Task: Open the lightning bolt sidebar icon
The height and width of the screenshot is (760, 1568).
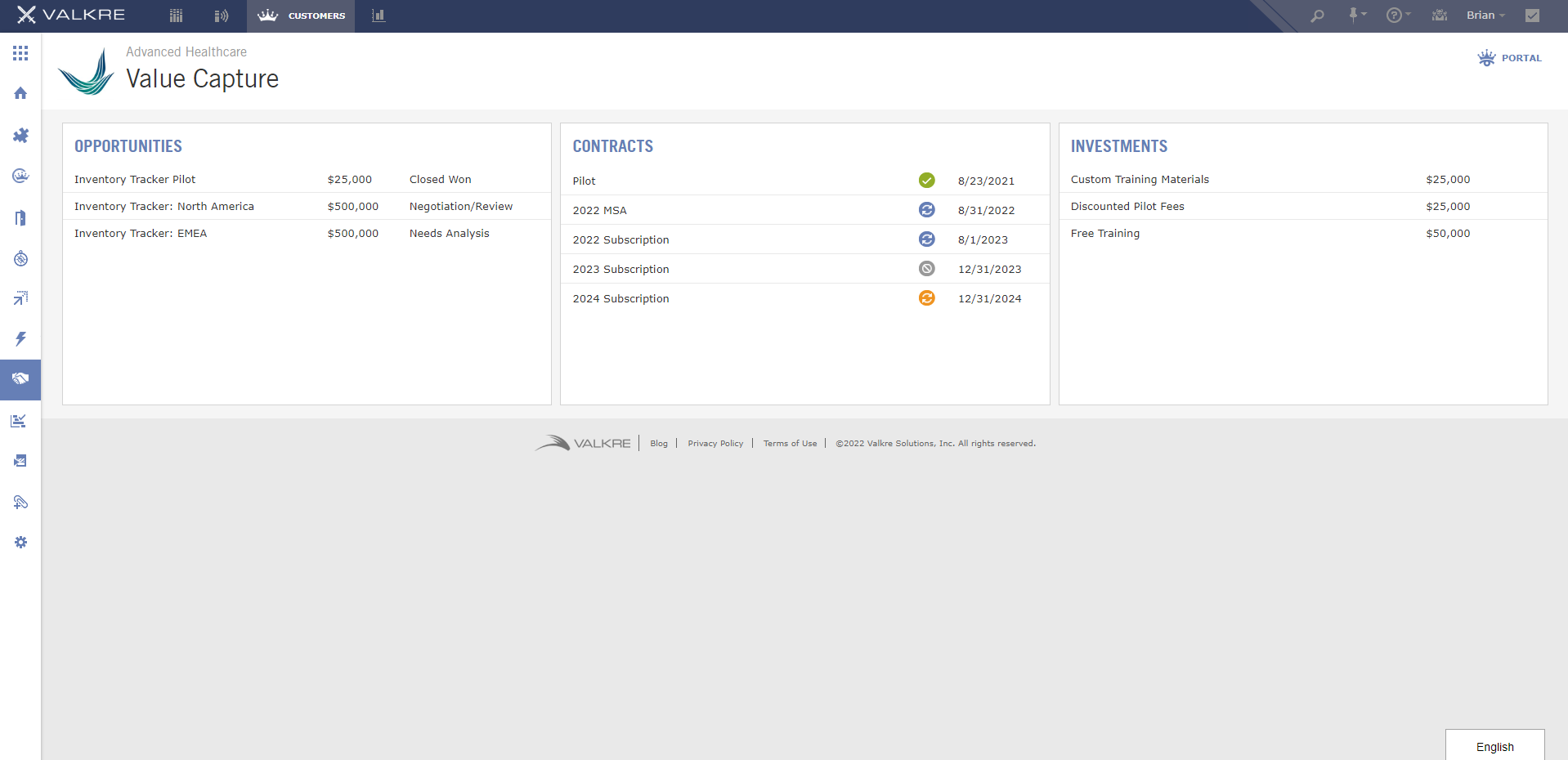Action: 20,338
